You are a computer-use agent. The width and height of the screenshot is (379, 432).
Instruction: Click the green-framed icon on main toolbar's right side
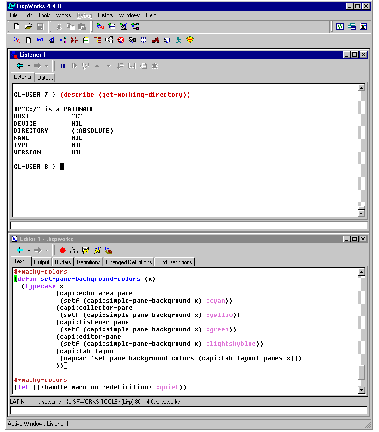(340, 26)
